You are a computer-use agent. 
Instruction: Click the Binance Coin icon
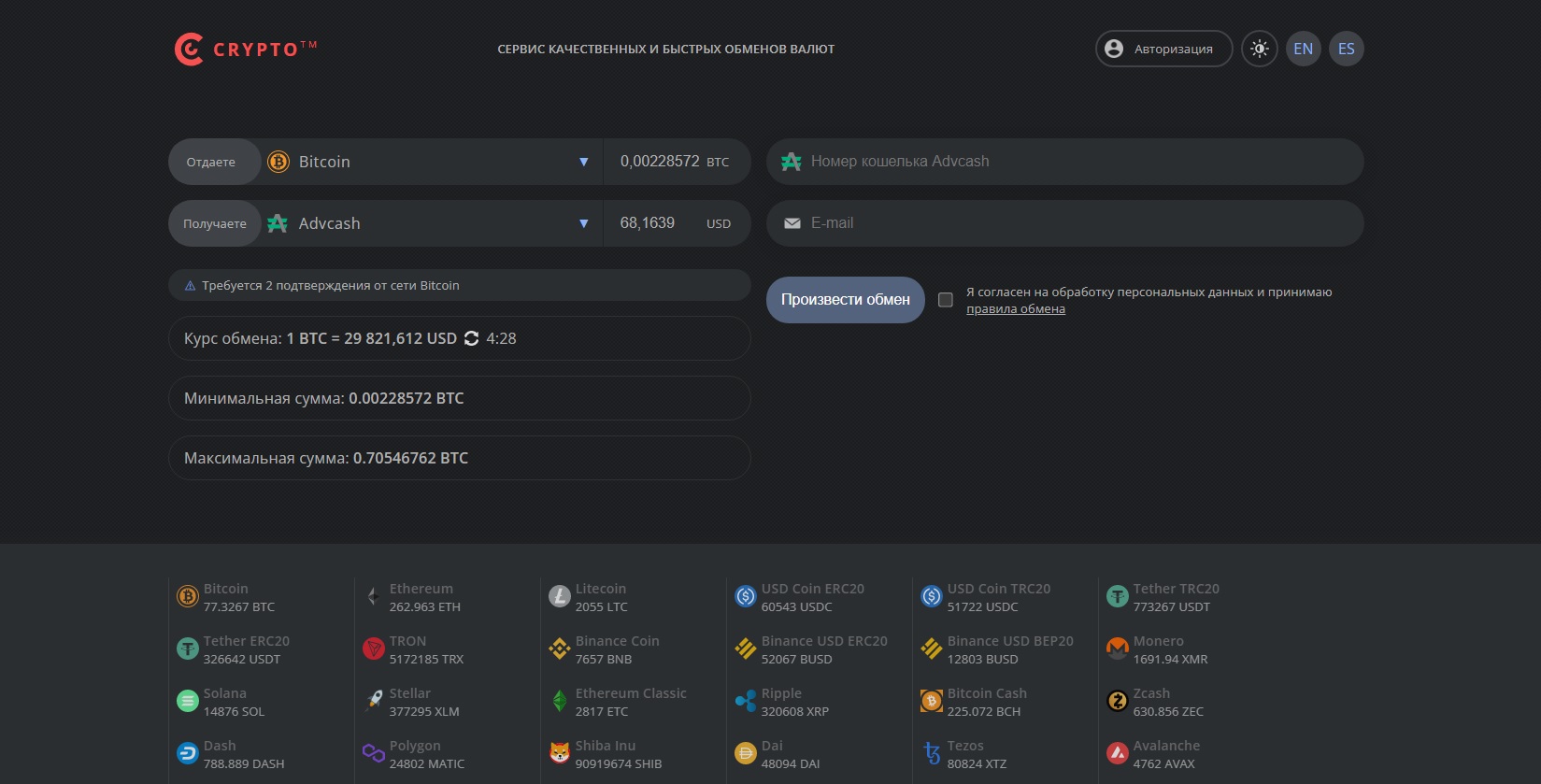click(x=560, y=649)
